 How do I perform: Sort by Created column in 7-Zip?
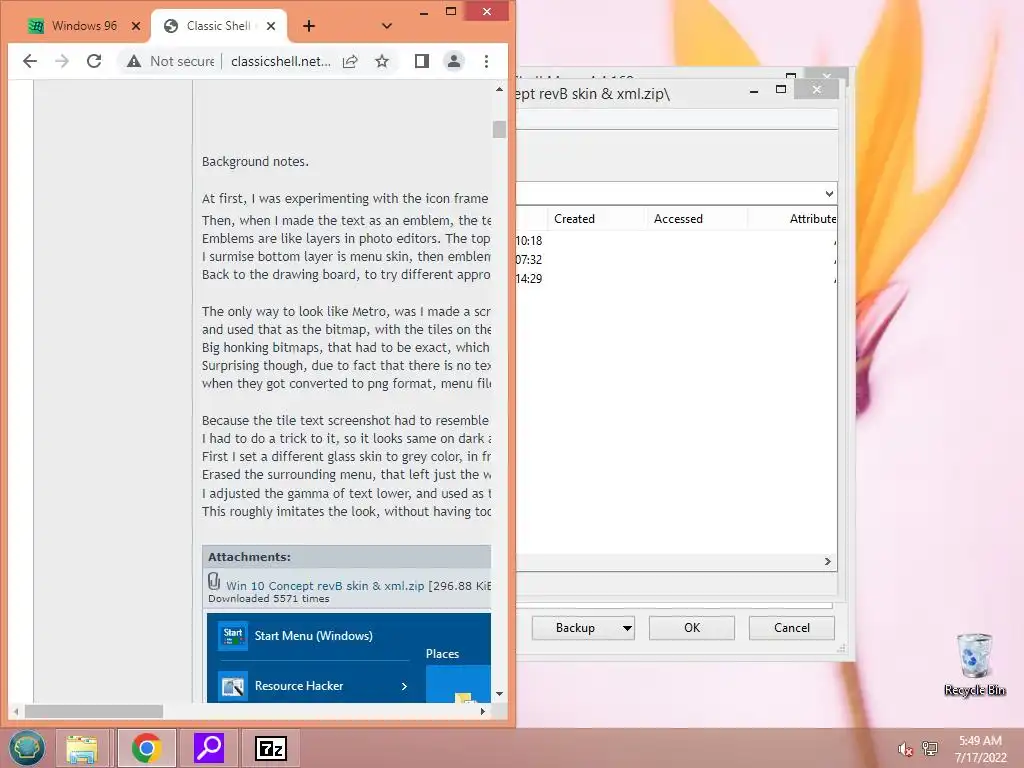[595, 219]
